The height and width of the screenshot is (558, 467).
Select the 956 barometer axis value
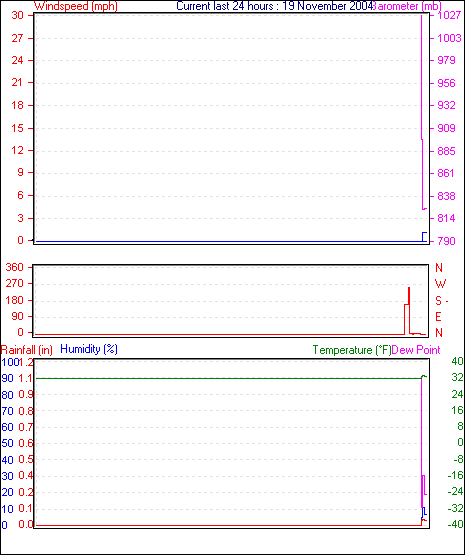[x=446, y=83]
